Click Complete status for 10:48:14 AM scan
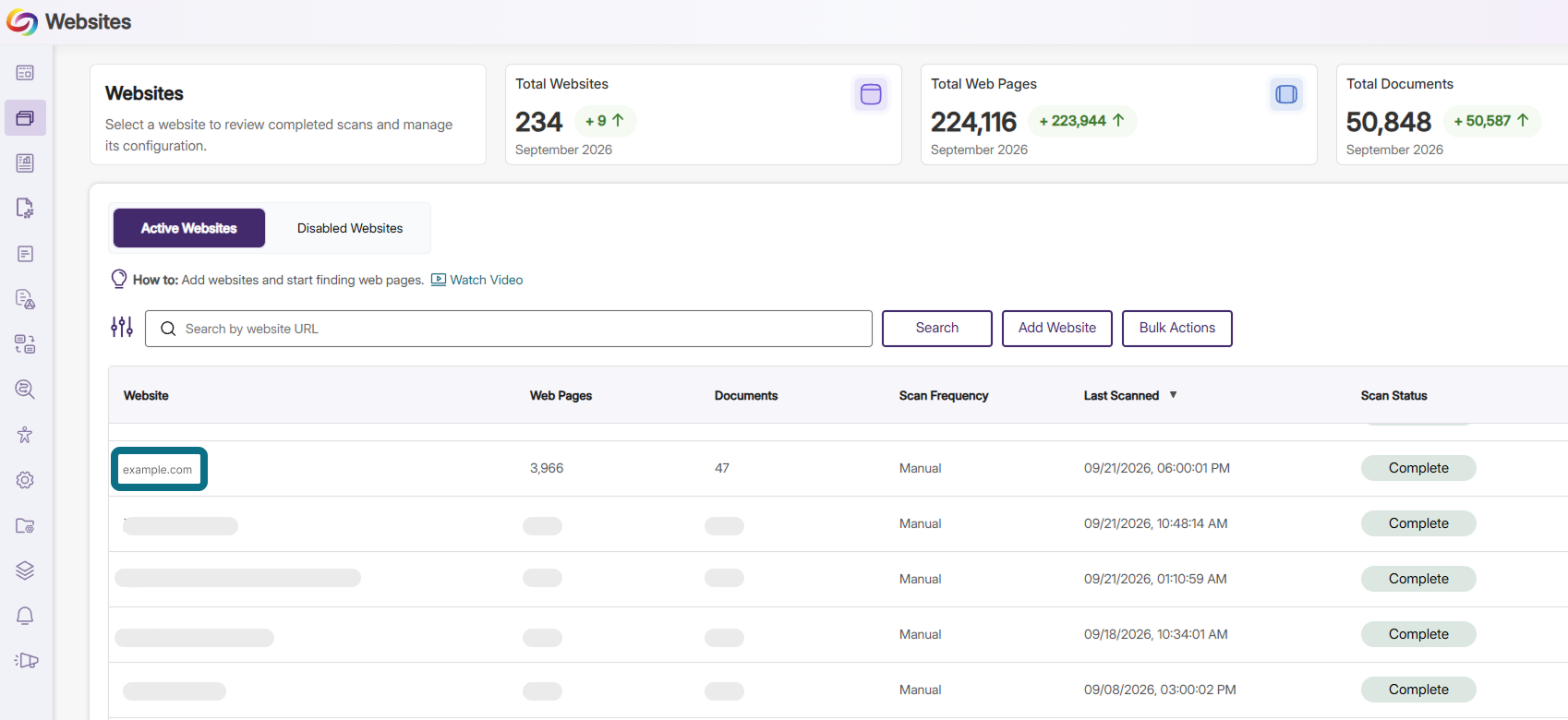The width and height of the screenshot is (1568, 720). pos(1418,523)
